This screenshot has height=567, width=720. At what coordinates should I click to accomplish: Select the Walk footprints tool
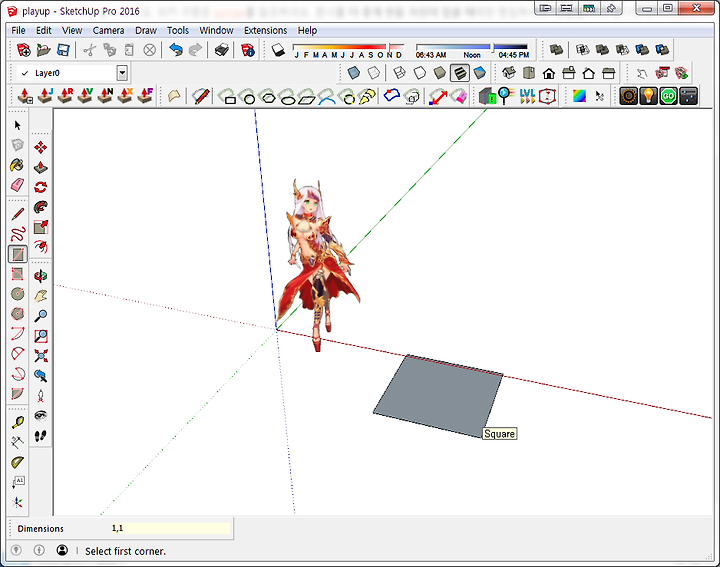click(40, 436)
